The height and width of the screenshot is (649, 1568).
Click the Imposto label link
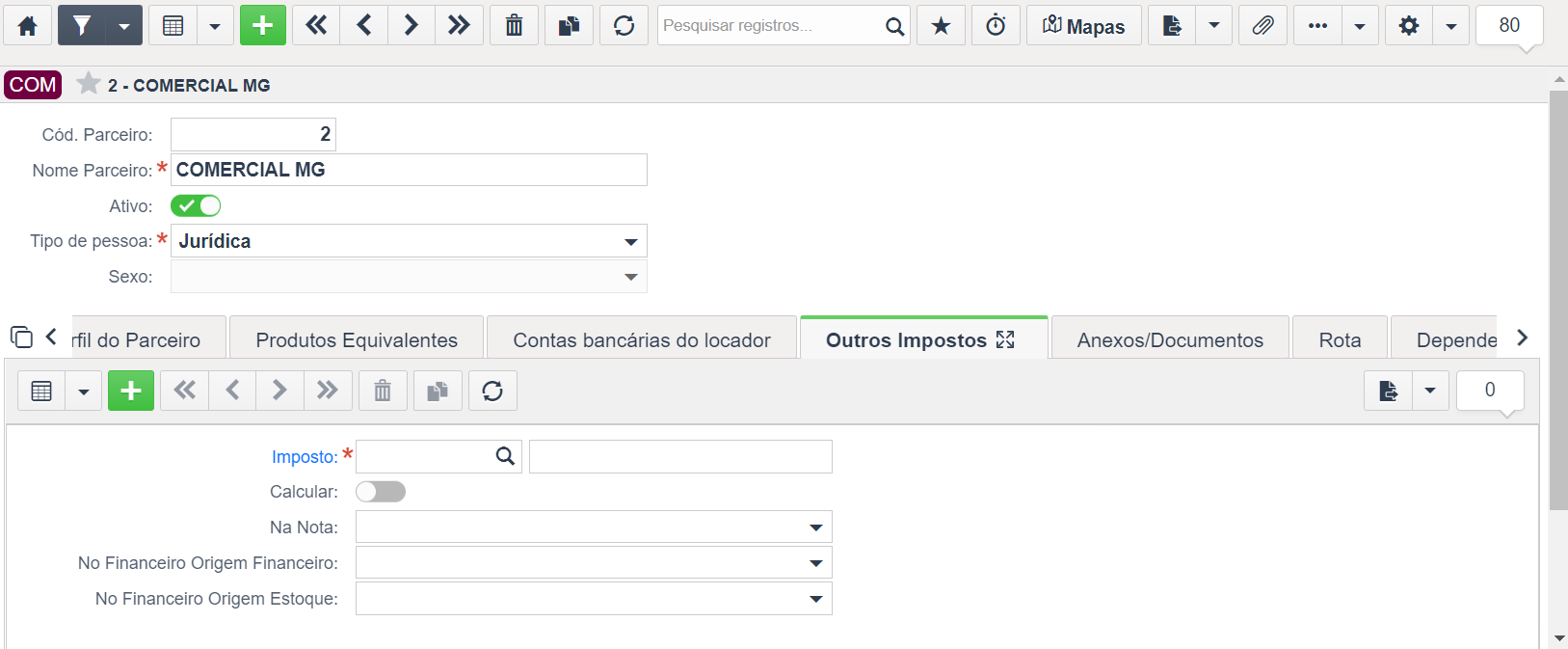pos(305,457)
